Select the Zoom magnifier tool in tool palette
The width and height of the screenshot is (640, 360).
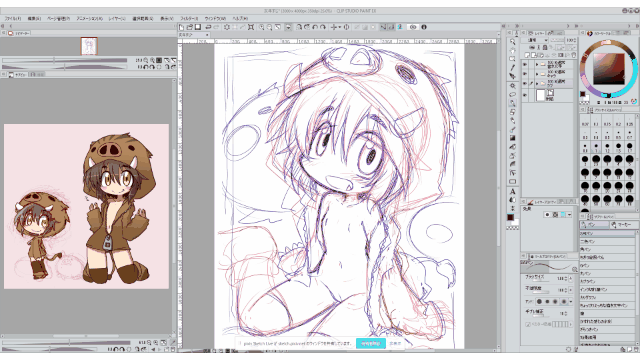(x=513, y=41)
